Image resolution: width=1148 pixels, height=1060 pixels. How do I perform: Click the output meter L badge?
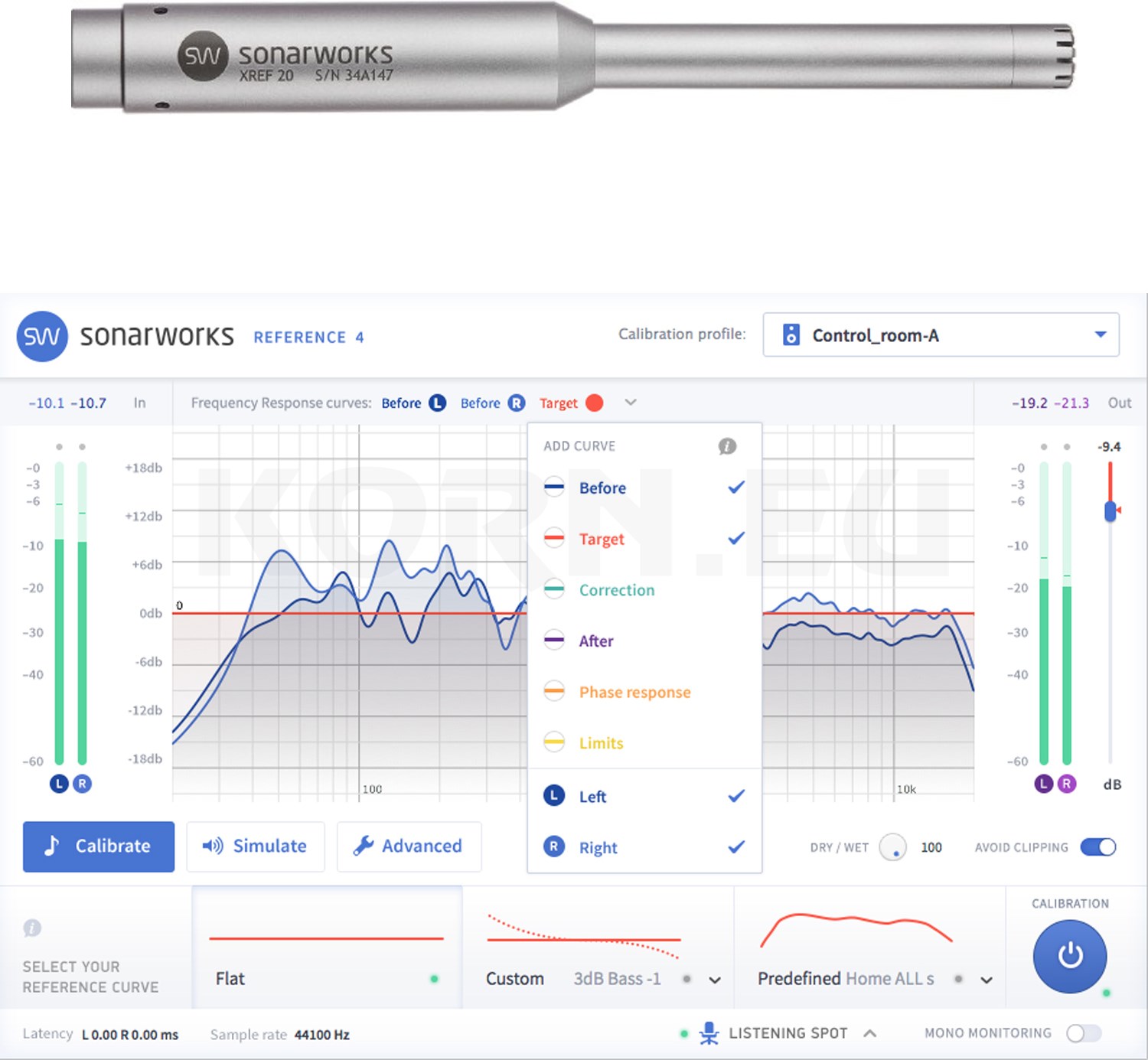[1044, 784]
